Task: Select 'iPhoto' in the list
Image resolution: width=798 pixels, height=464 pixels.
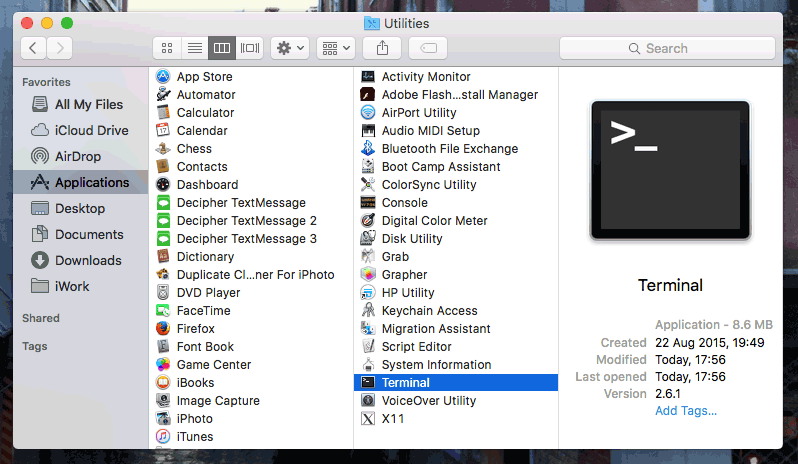Action: pyautogui.click(x=251, y=419)
